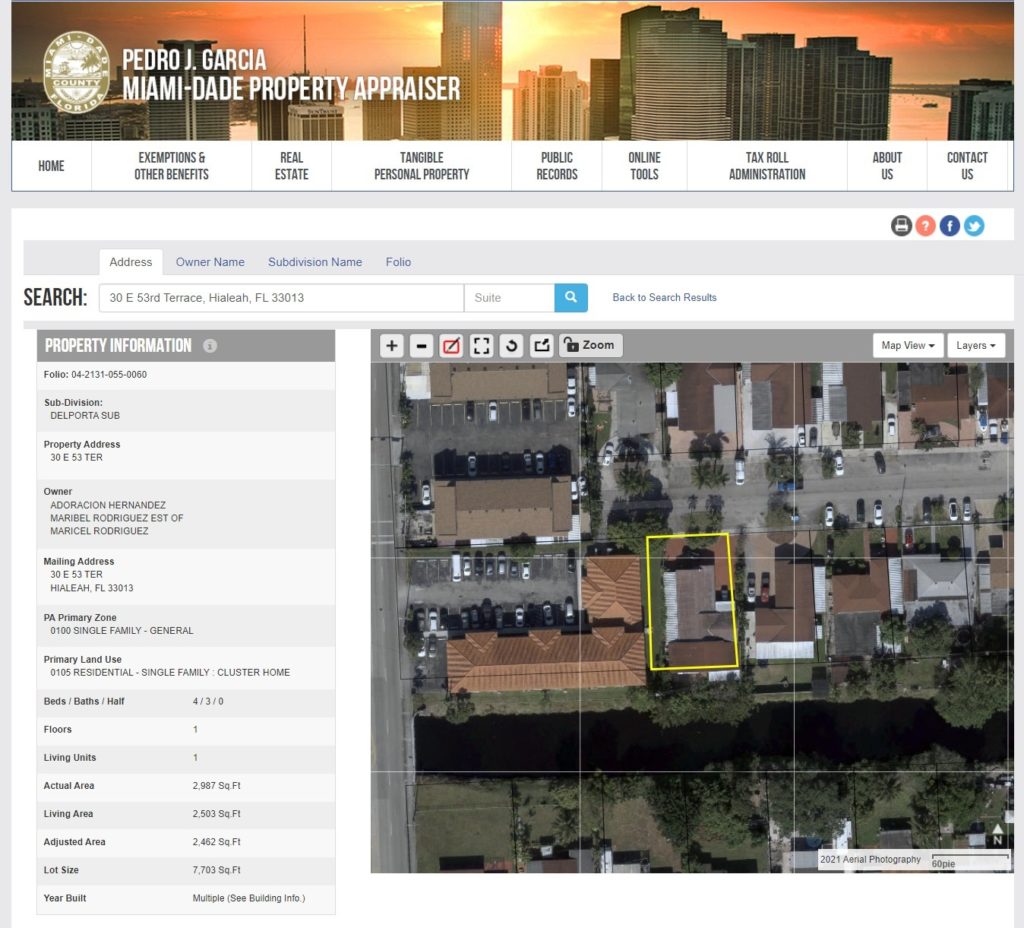Click the Property Information info icon

(x=210, y=346)
